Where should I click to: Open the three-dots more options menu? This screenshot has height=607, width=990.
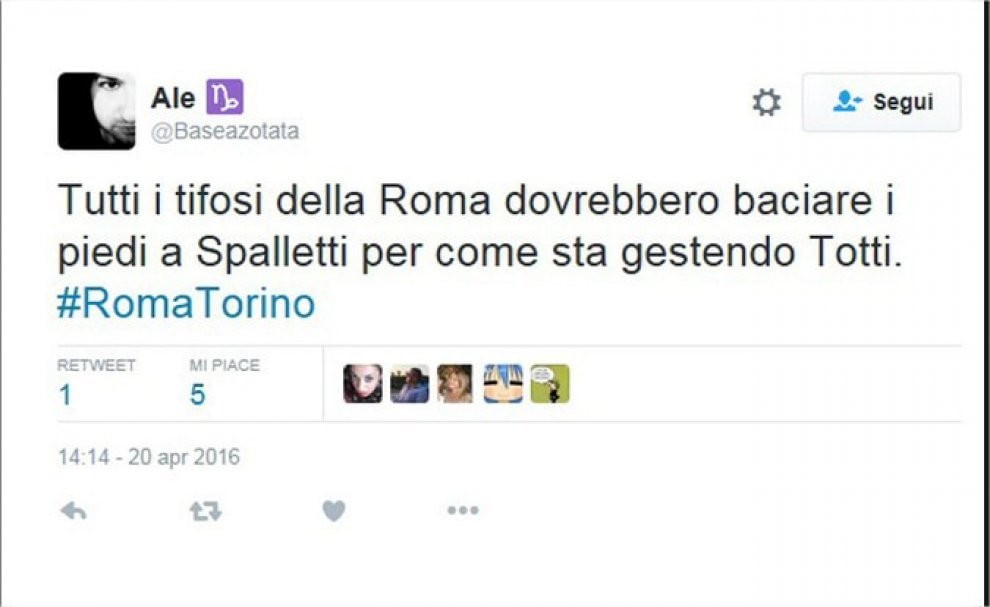click(463, 510)
